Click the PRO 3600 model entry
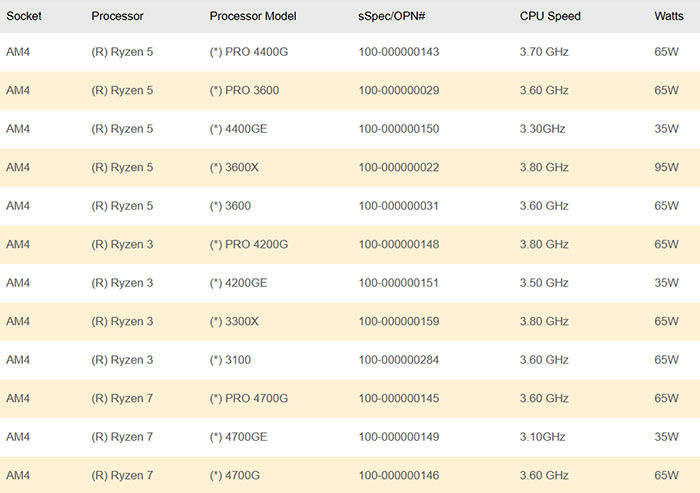This screenshot has height=493, width=700. (244, 90)
